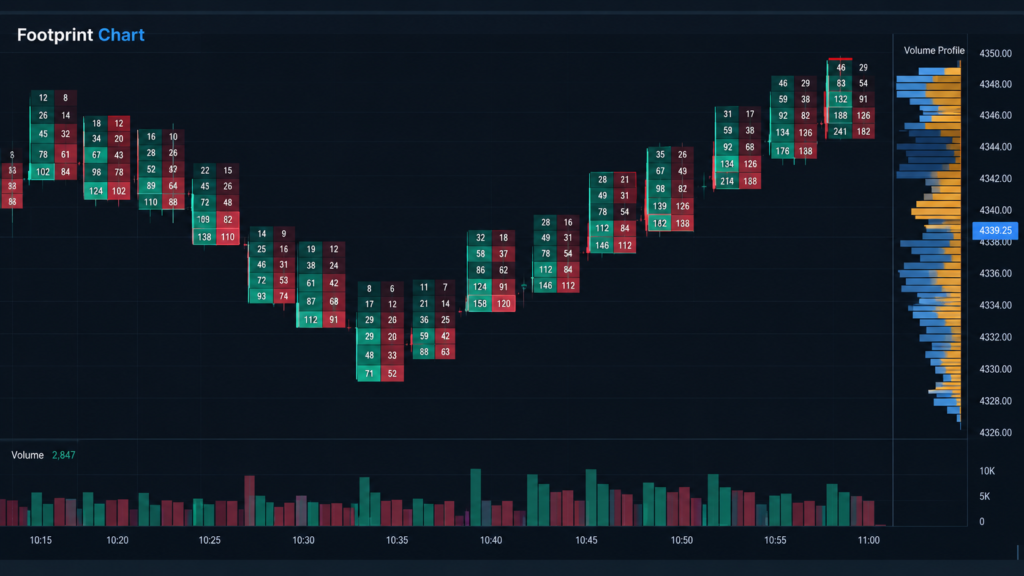Click the red high marker above the last candle
This screenshot has height=576, width=1024.
click(x=840, y=59)
